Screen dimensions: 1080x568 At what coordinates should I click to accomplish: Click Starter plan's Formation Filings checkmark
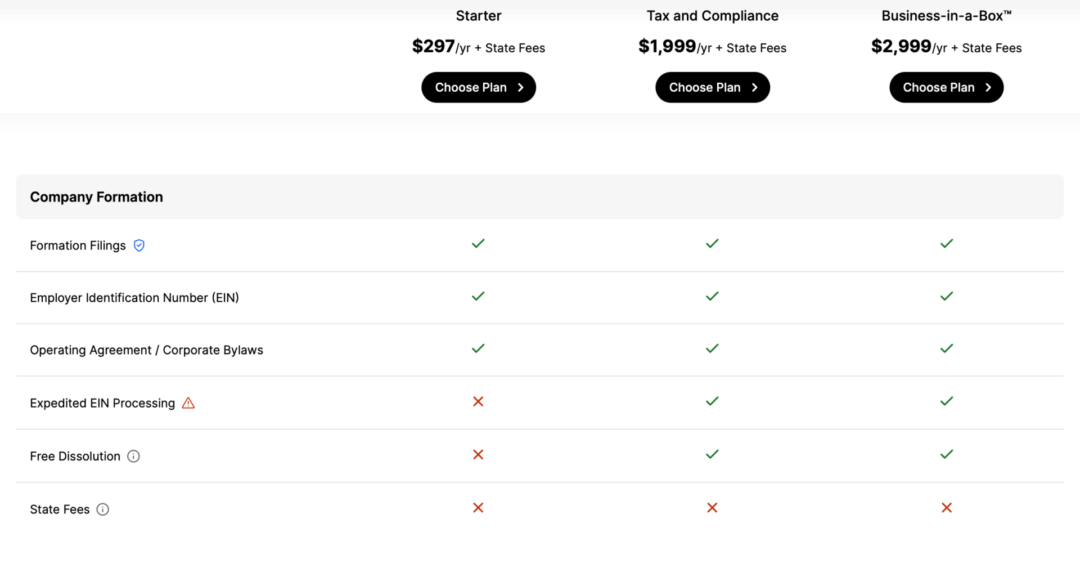(x=478, y=243)
